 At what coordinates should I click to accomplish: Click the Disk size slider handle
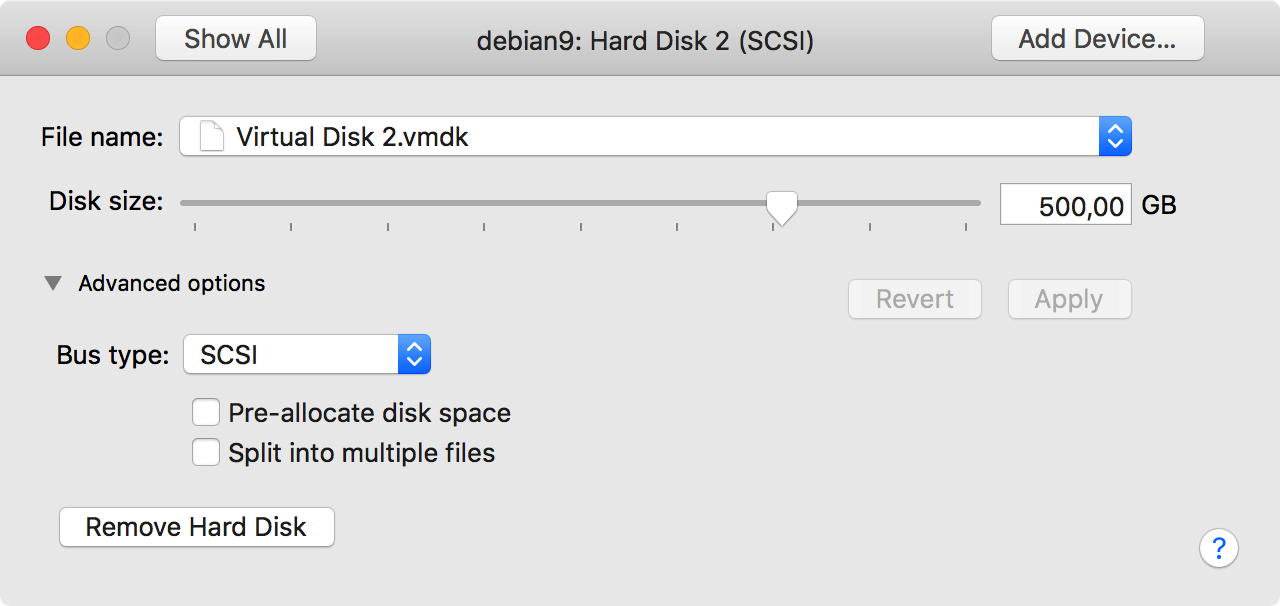click(781, 206)
